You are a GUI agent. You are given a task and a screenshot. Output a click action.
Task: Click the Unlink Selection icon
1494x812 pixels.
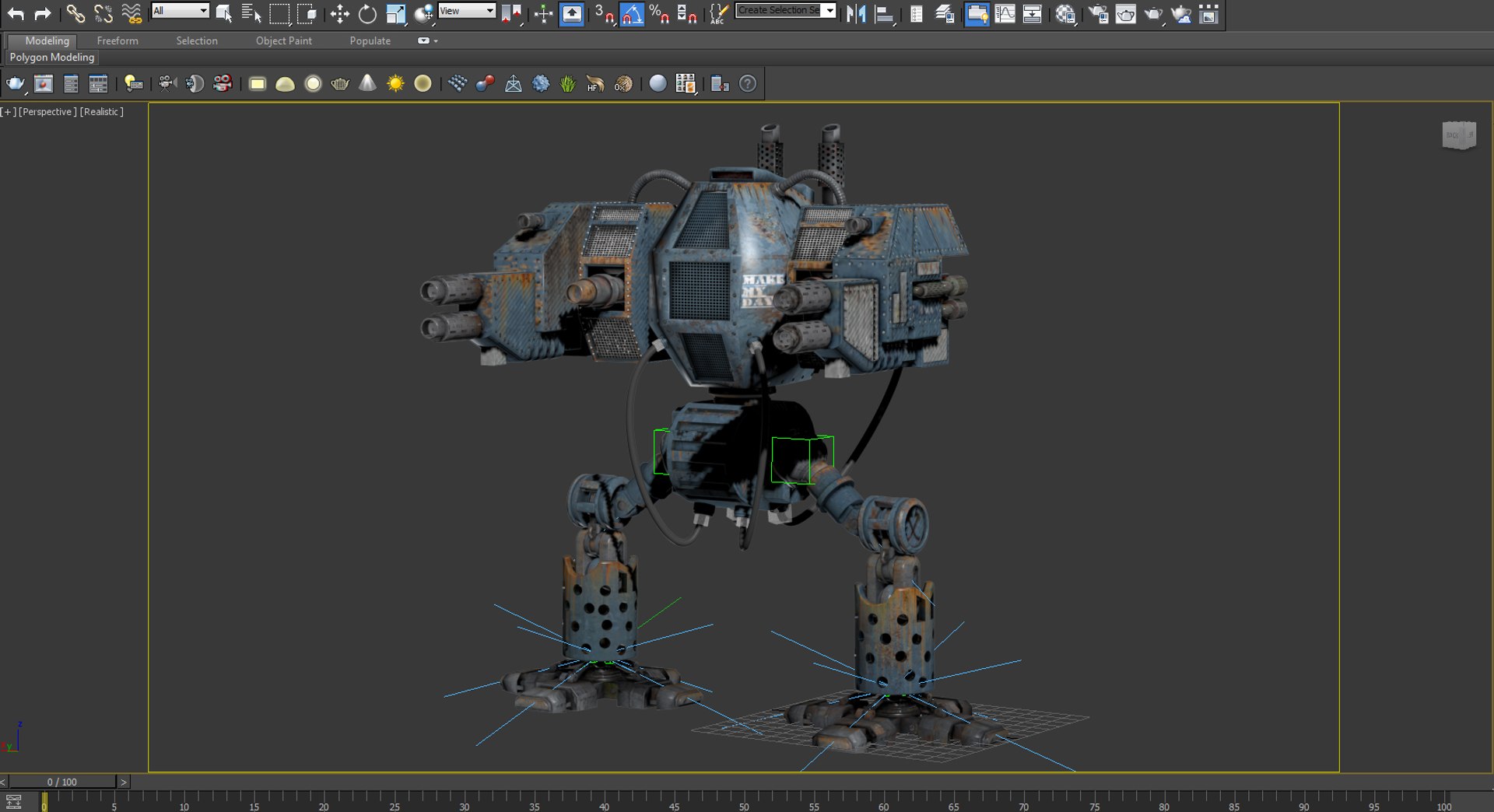click(103, 13)
